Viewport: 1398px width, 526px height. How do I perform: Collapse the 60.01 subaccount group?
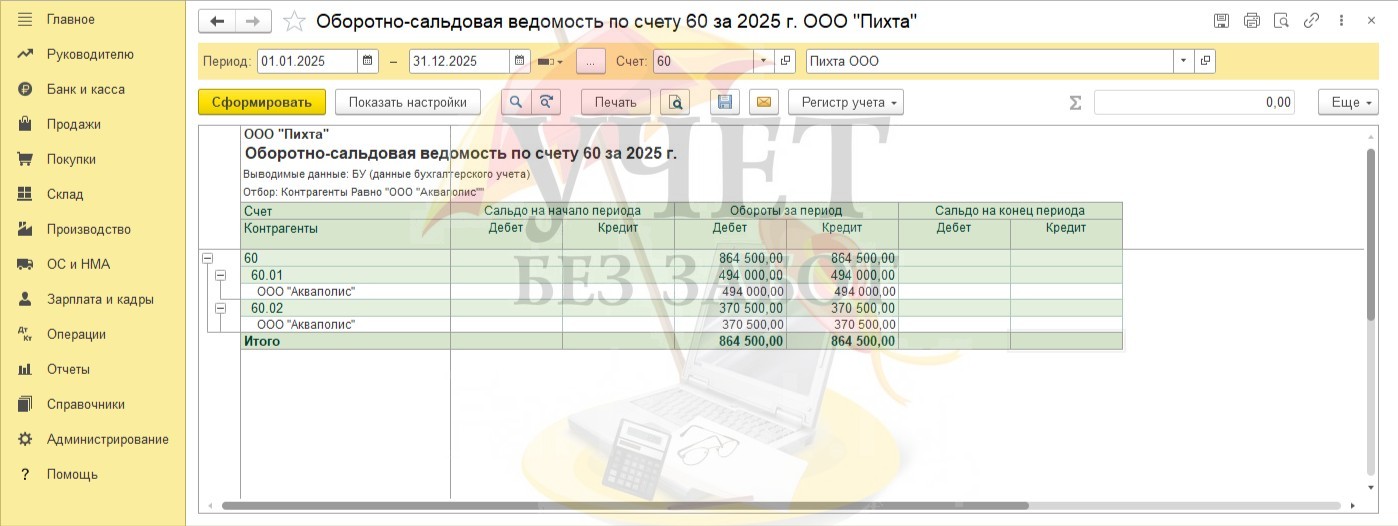pos(221,275)
